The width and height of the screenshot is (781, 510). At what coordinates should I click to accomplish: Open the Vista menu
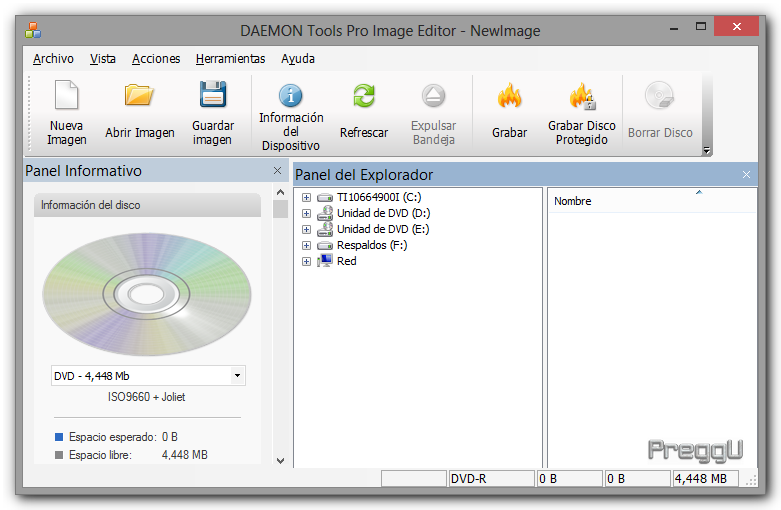[x=103, y=59]
